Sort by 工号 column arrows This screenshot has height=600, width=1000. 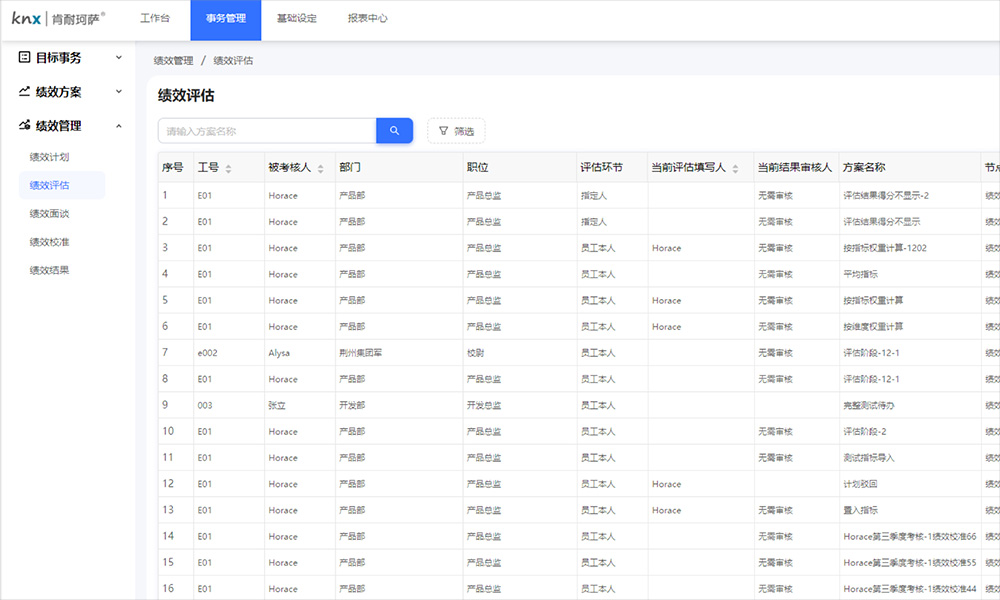click(x=228, y=168)
